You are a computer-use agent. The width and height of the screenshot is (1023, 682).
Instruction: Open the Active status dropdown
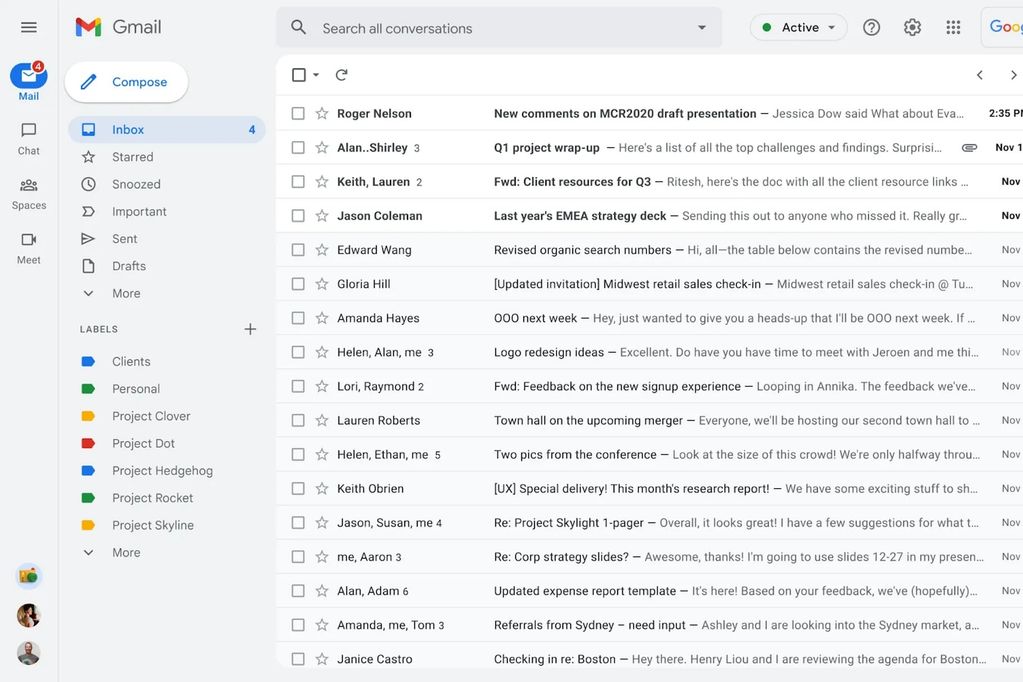point(798,27)
